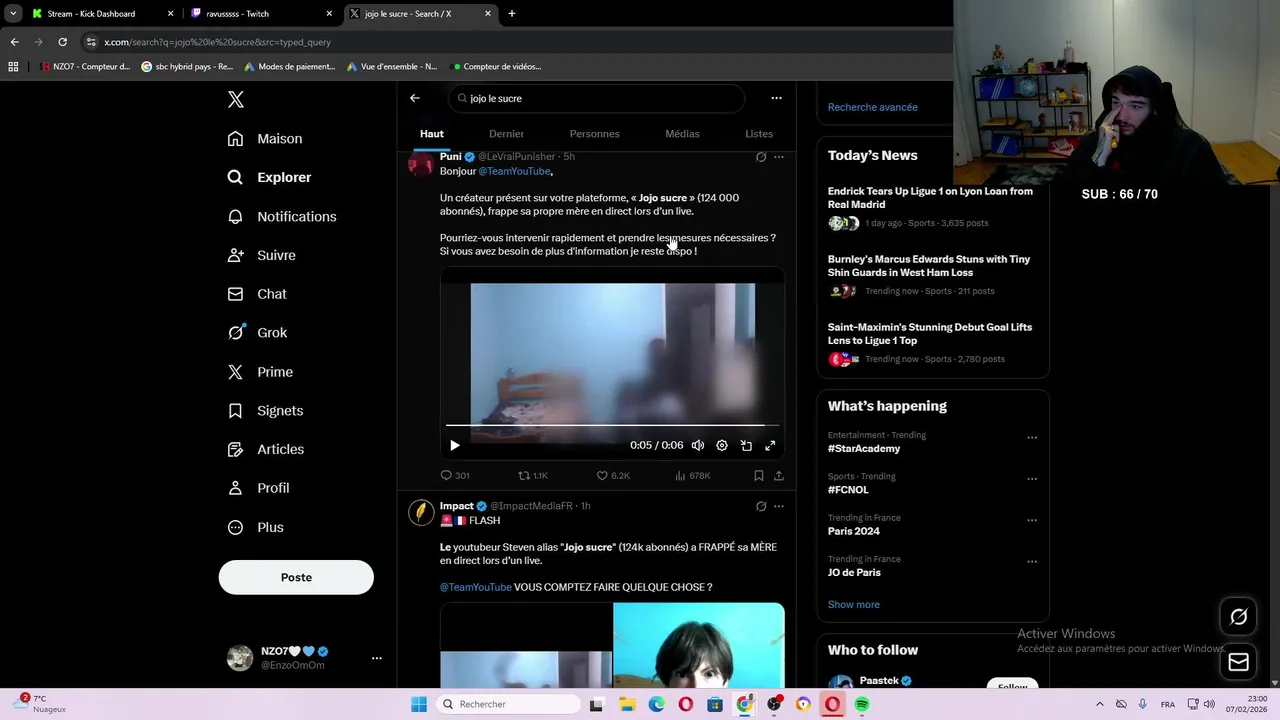Open Explorer in sidebar
This screenshot has width=1280, height=720.
[269, 177]
